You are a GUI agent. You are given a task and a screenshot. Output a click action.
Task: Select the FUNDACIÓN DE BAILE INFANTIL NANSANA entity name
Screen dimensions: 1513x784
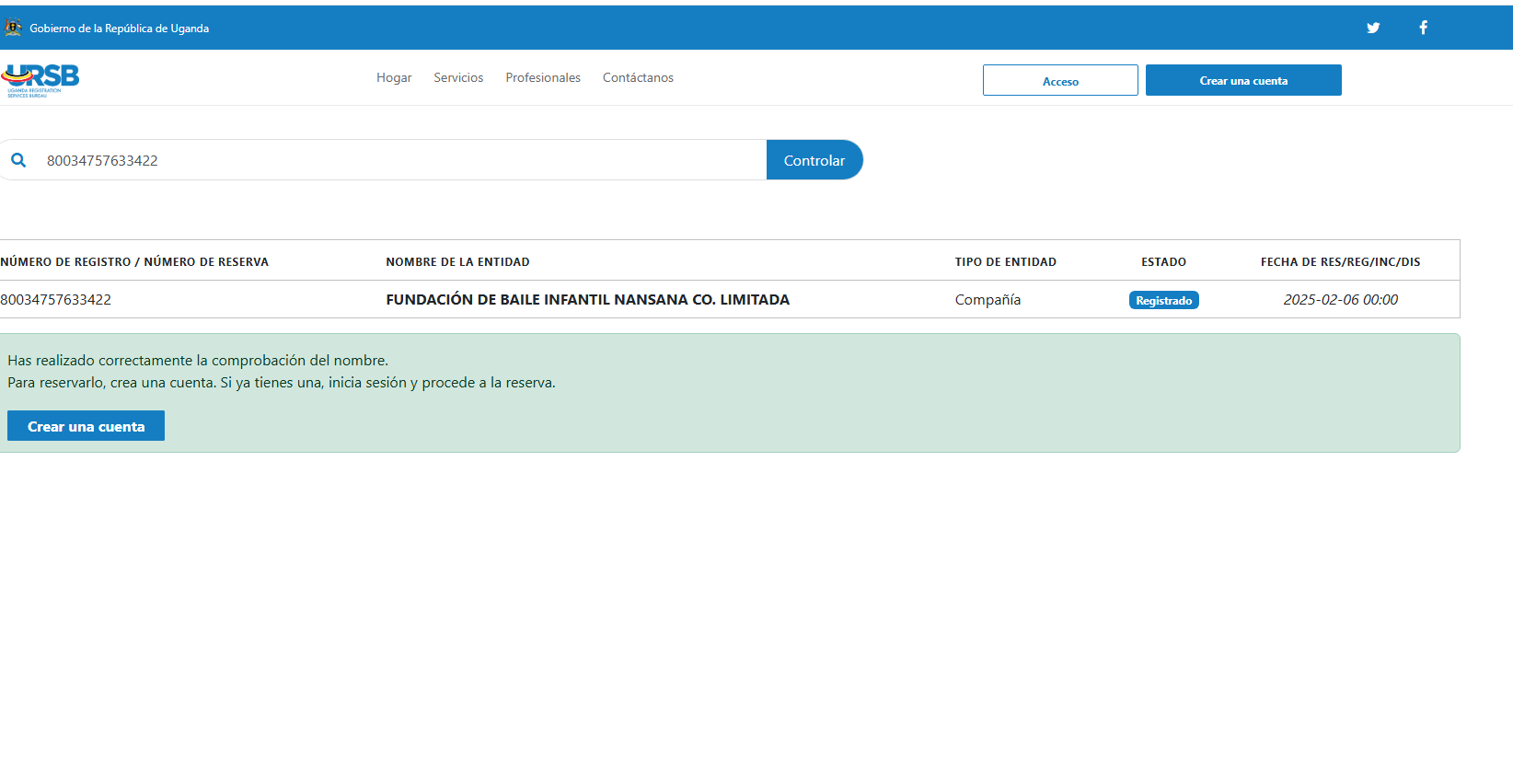[587, 300]
